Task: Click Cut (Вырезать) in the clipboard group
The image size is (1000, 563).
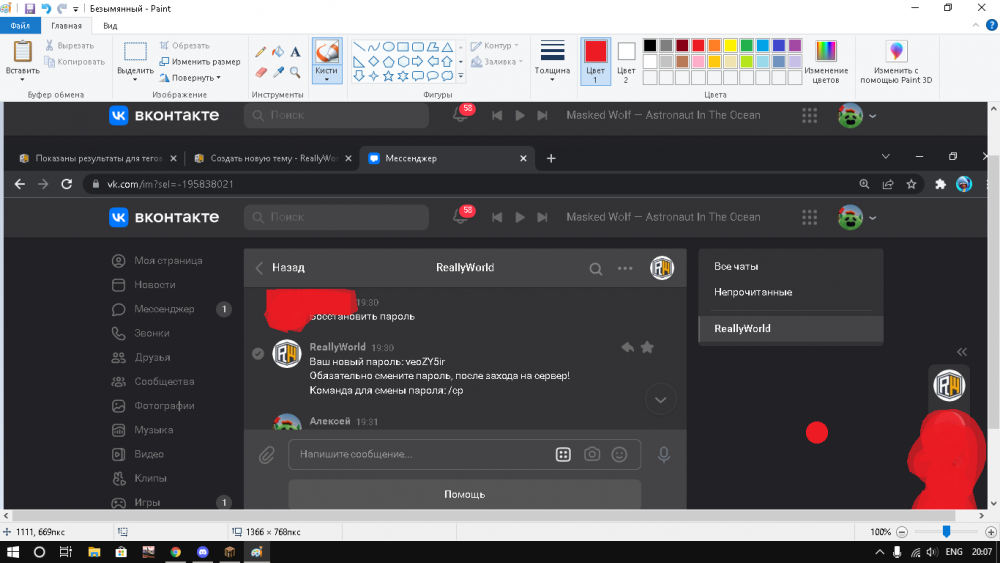Action: [69, 45]
